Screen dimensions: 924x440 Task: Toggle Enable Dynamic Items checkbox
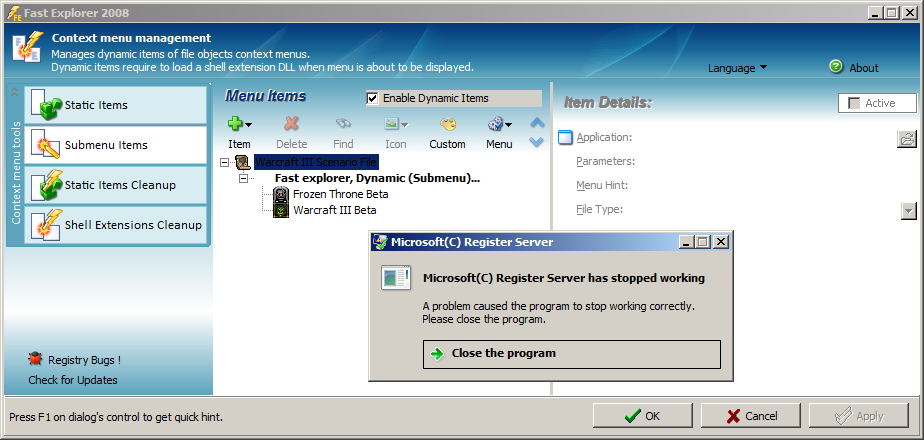coord(372,98)
